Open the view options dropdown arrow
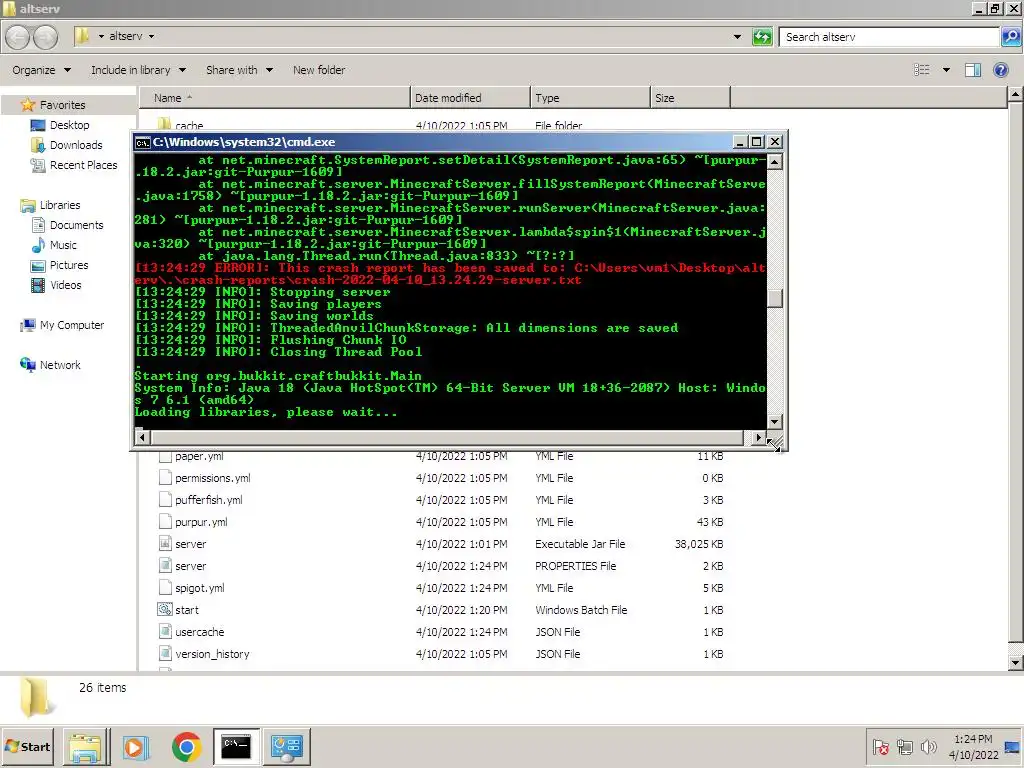Image resolution: width=1024 pixels, height=768 pixels. (x=946, y=70)
